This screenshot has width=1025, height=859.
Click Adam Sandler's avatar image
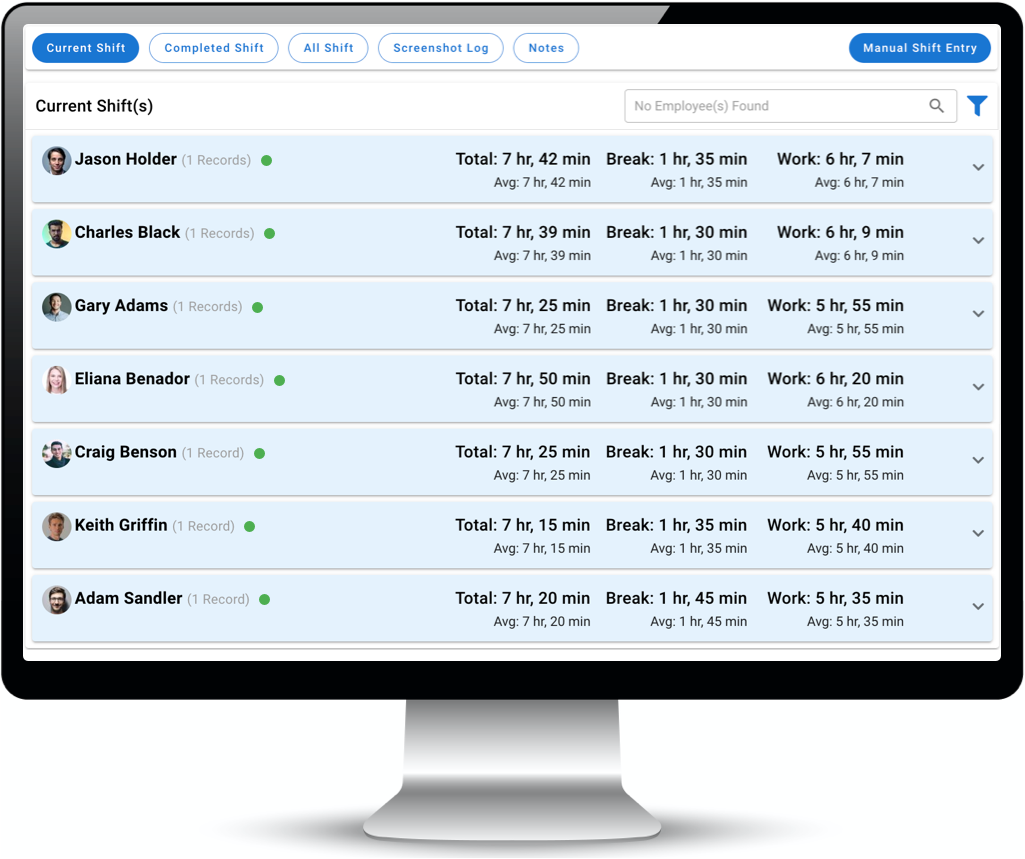(x=56, y=599)
